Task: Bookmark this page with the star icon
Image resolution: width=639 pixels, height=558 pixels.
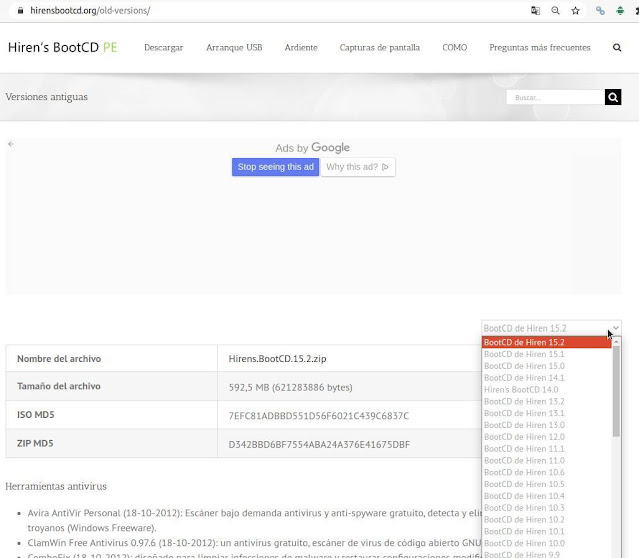Action: [x=575, y=11]
